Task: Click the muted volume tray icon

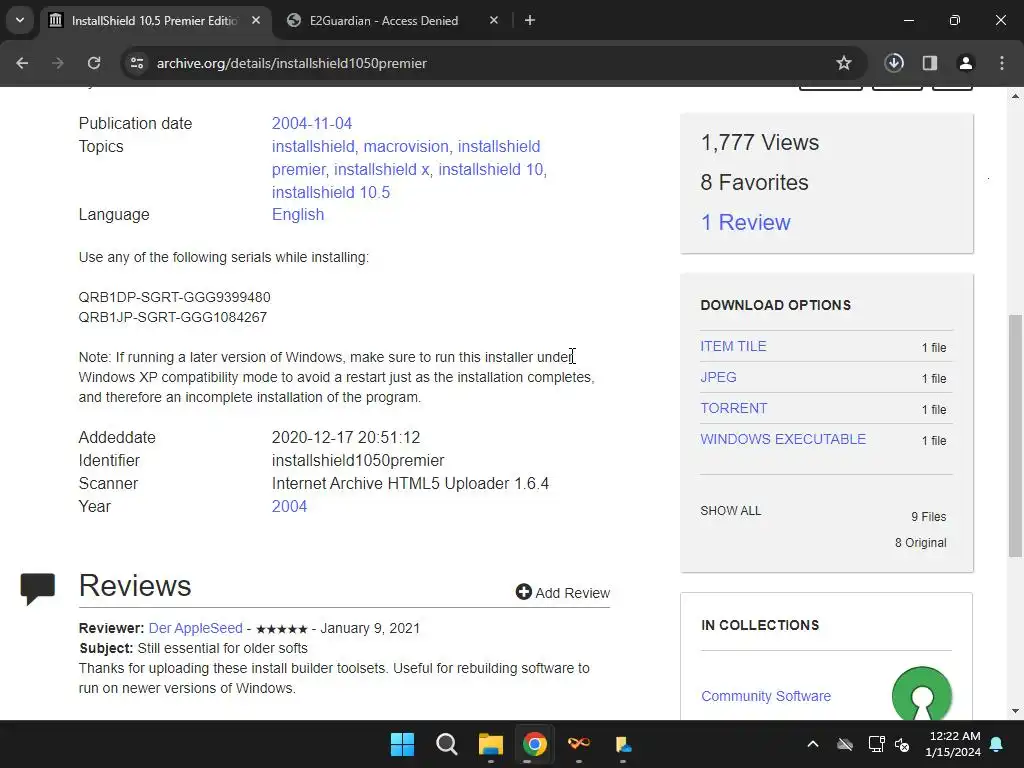Action: coord(903,744)
